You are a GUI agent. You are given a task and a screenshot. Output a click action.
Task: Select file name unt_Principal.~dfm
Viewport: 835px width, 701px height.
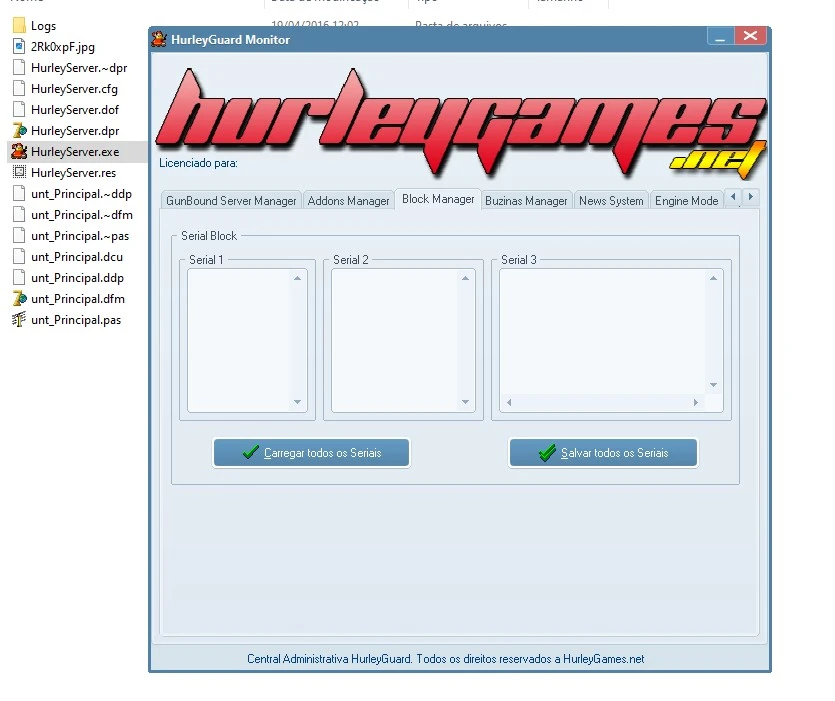click(x=81, y=215)
